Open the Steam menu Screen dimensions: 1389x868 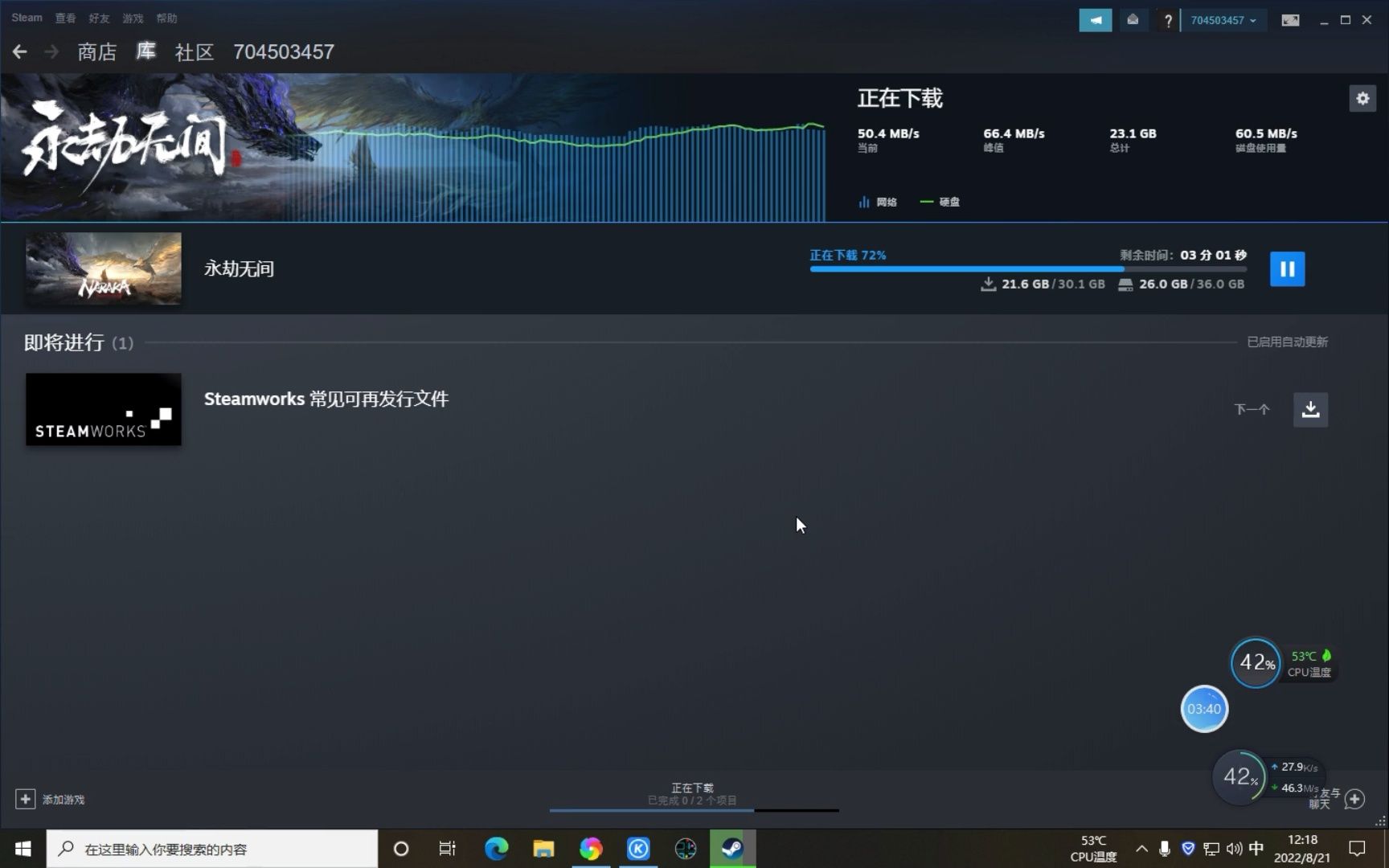[27, 18]
